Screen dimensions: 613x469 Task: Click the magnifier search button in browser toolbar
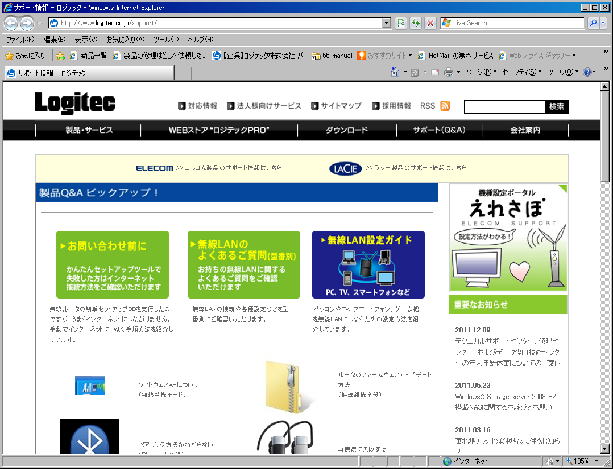click(593, 23)
